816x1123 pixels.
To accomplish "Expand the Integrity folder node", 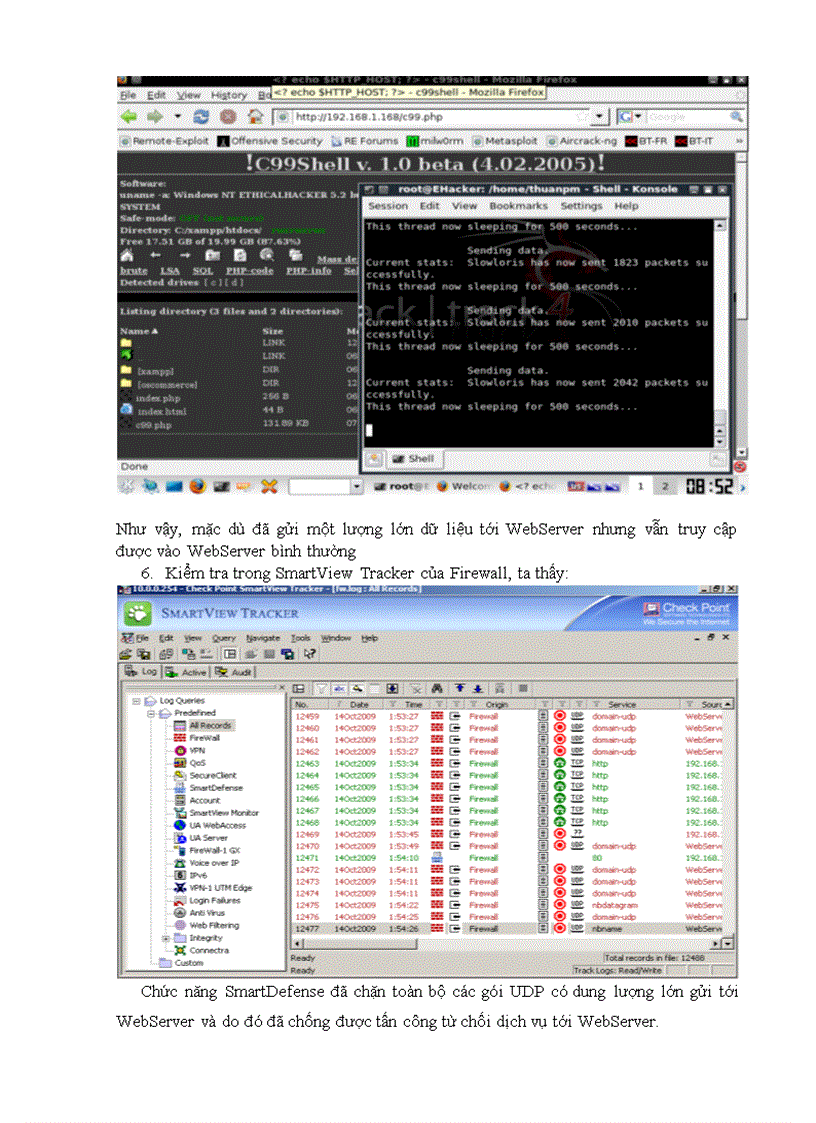I will point(166,938).
